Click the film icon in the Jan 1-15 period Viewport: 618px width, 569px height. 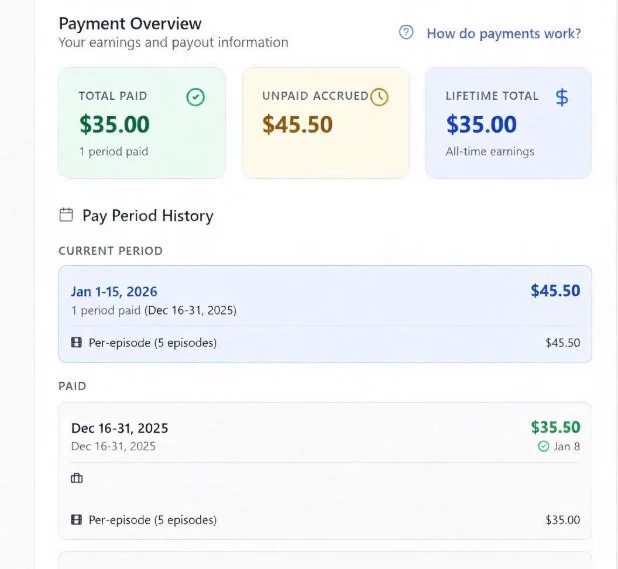tap(76, 342)
